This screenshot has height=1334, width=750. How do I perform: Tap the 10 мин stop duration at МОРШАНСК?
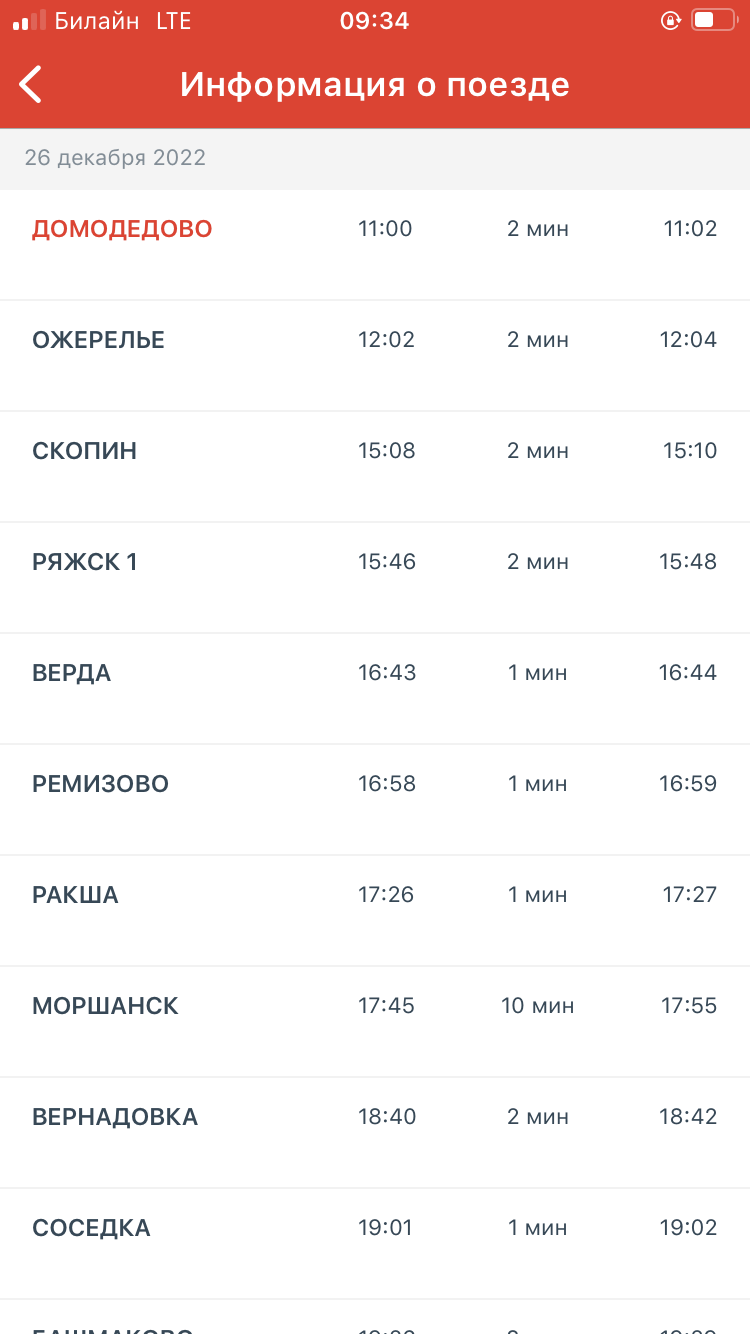pyautogui.click(x=538, y=1006)
